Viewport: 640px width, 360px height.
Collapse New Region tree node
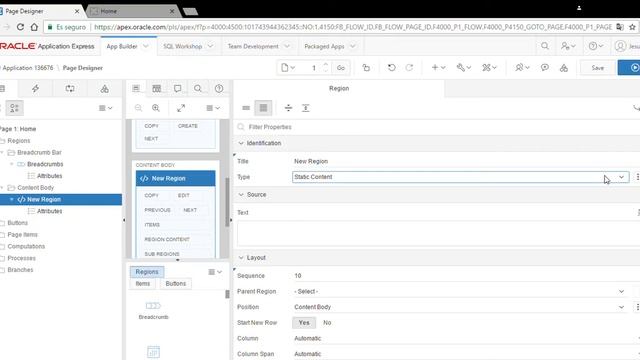pos(11,199)
